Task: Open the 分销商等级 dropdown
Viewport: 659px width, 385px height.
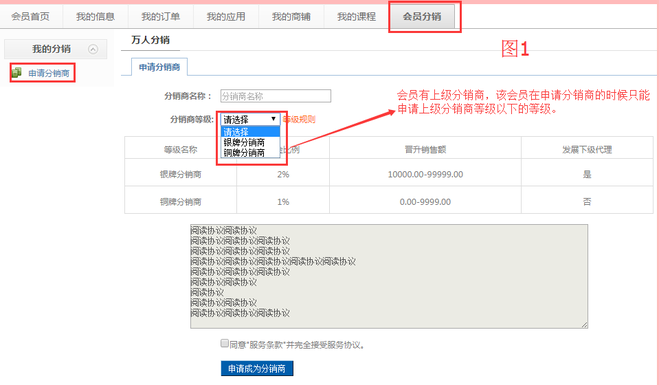Action: [x=250, y=119]
